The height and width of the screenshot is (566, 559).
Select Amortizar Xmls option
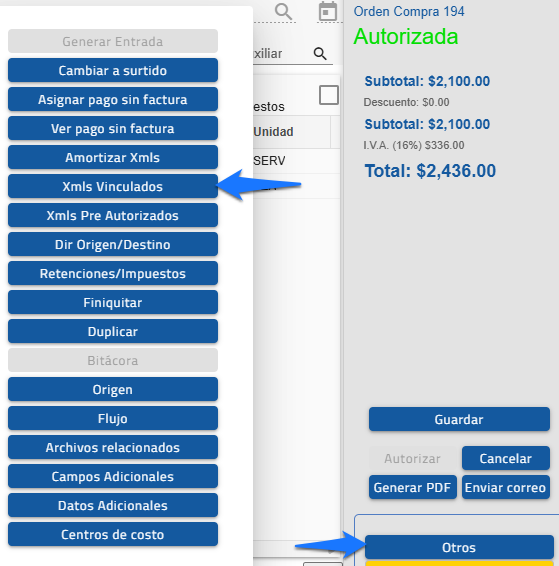[x=113, y=157]
